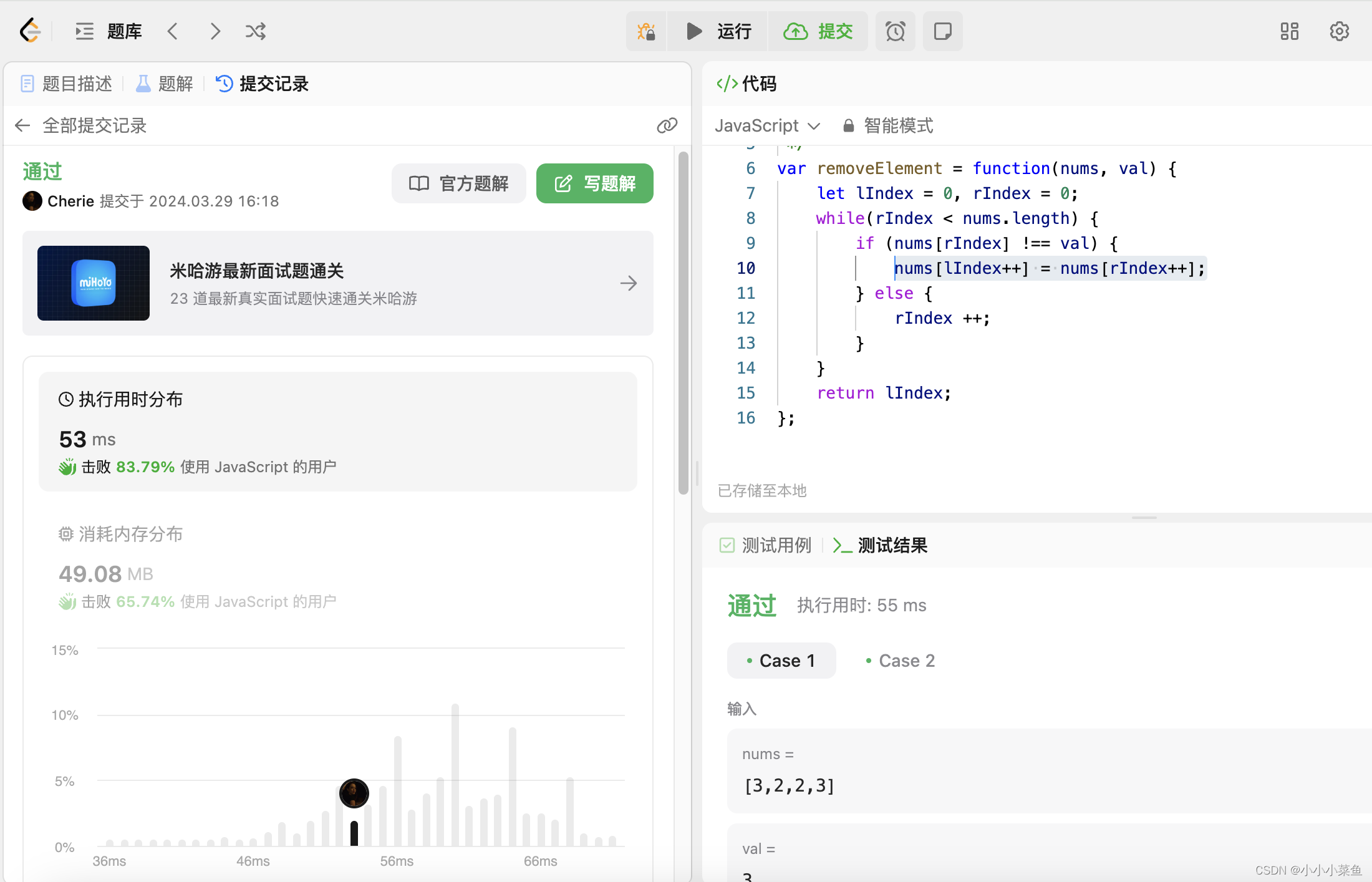
Task: Switch to 题目描述 tab
Action: coord(66,84)
